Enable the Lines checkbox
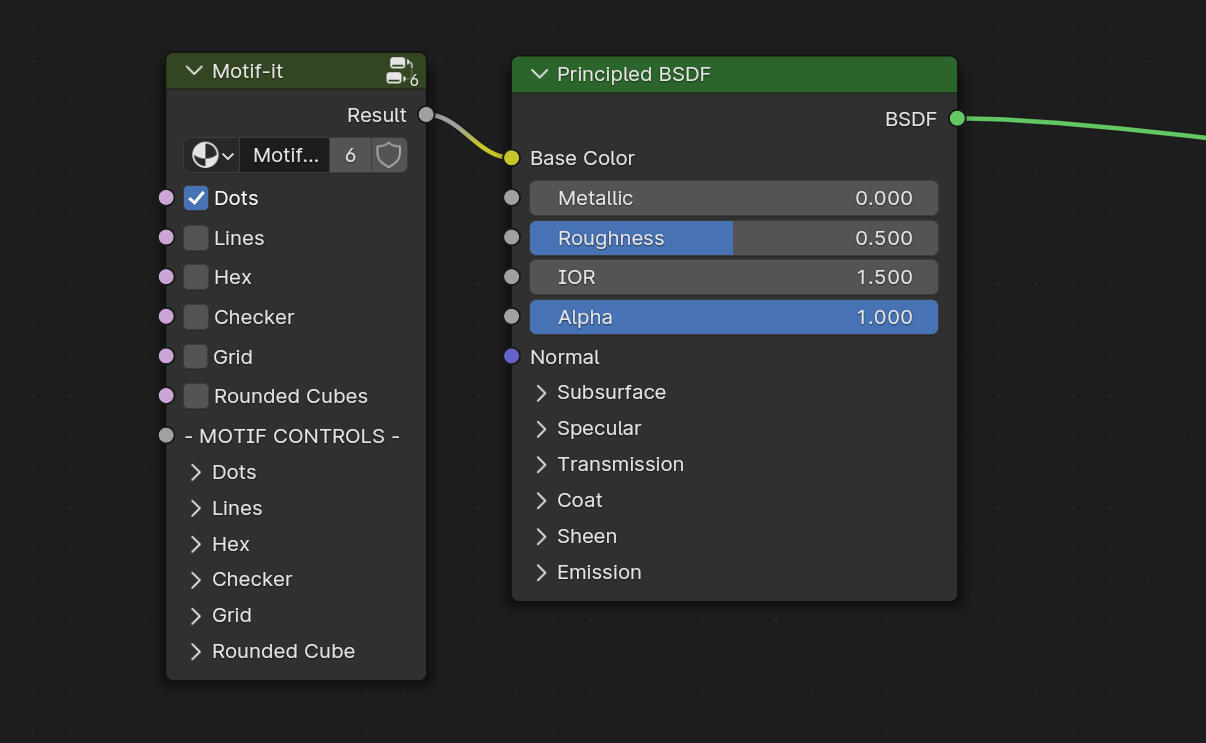1206x743 pixels. 196,238
